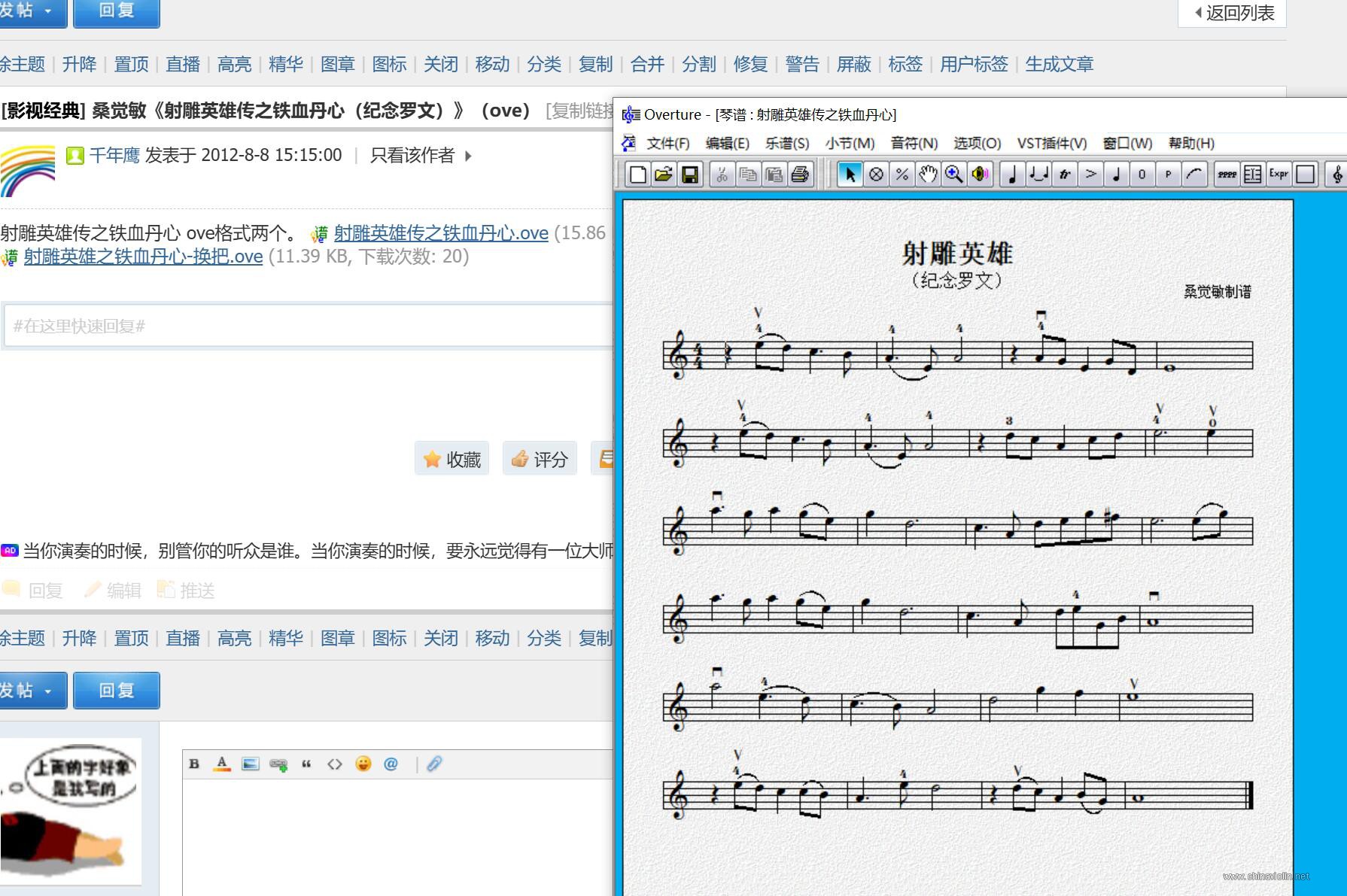
Task: Open the 选项(O) menu
Action: click(977, 143)
